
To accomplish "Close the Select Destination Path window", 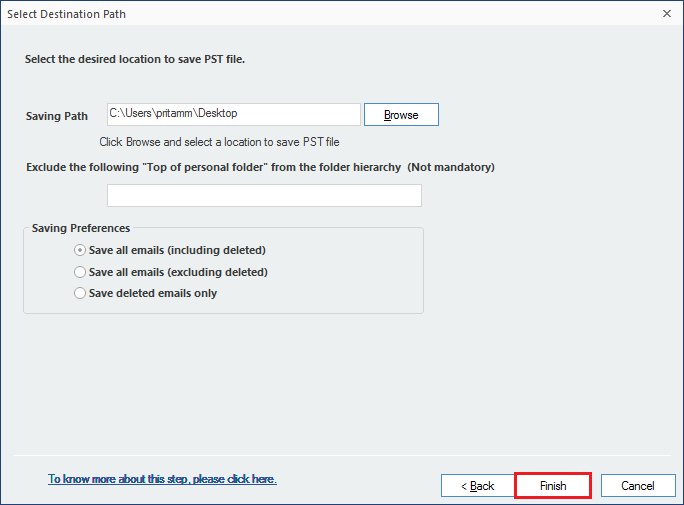I will 667,14.
